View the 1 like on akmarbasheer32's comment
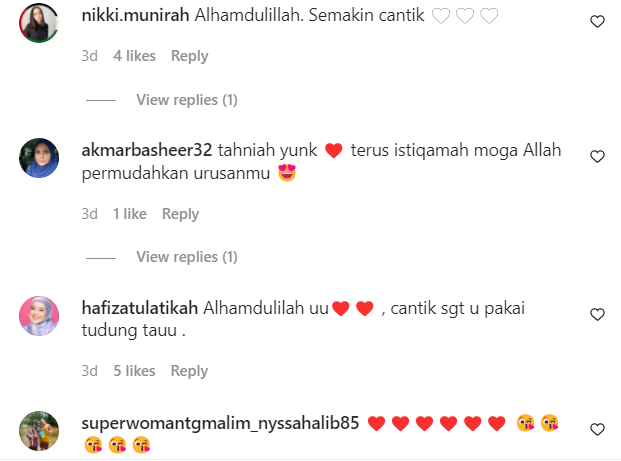Viewport: 621px width, 461px height. pos(130,214)
